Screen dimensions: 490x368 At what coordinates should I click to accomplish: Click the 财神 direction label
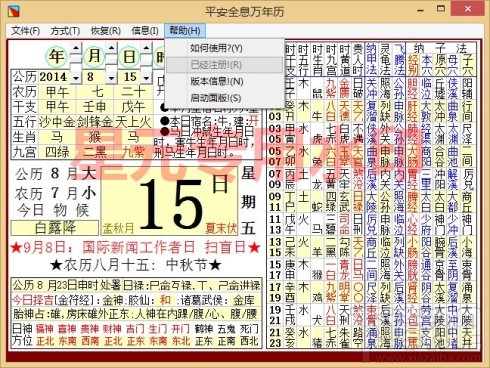click(113, 329)
